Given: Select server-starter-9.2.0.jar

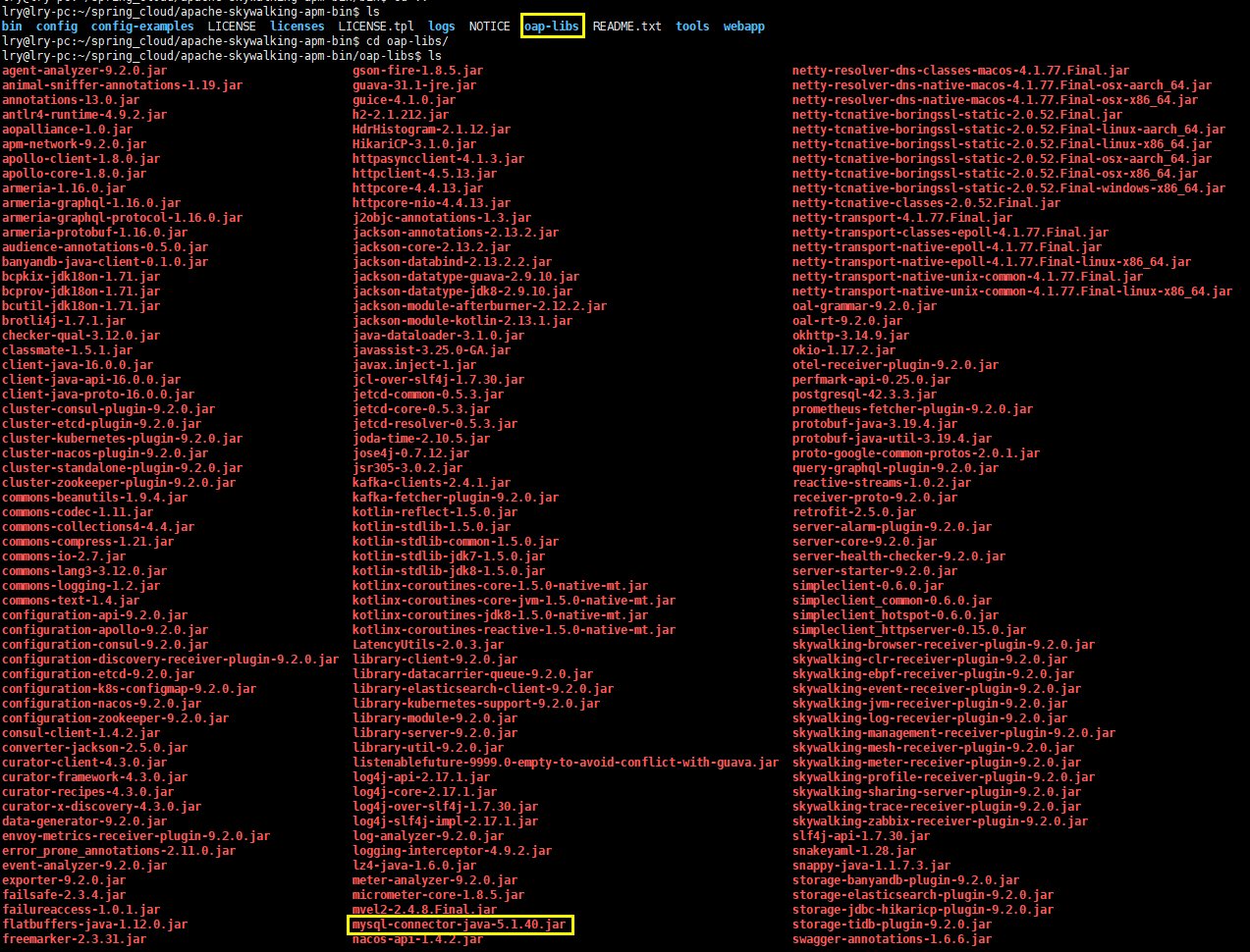Looking at the screenshot, I should [875, 571].
